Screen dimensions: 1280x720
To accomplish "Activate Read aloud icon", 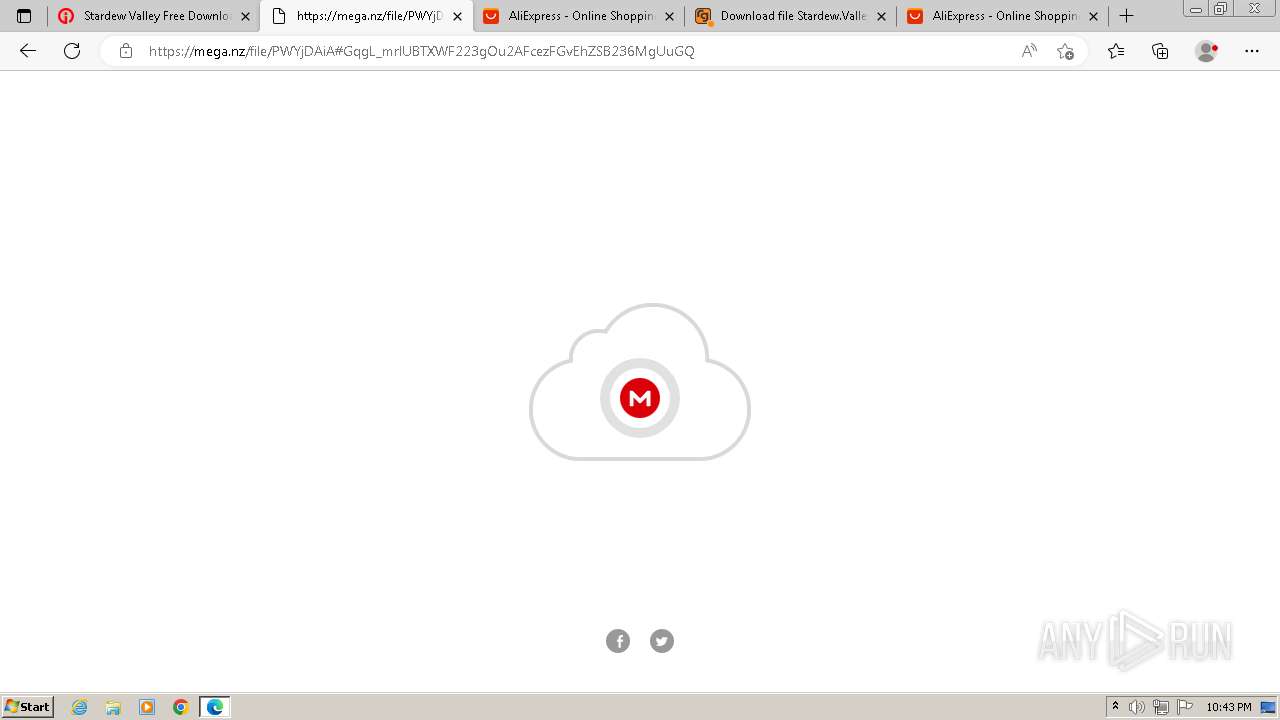I will click(1029, 51).
